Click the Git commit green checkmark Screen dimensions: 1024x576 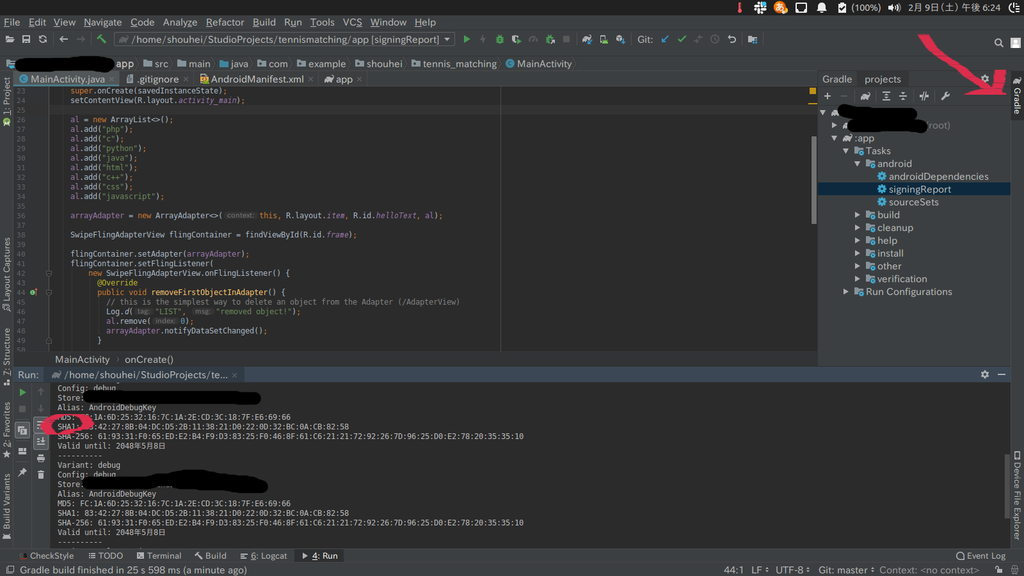(x=682, y=39)
